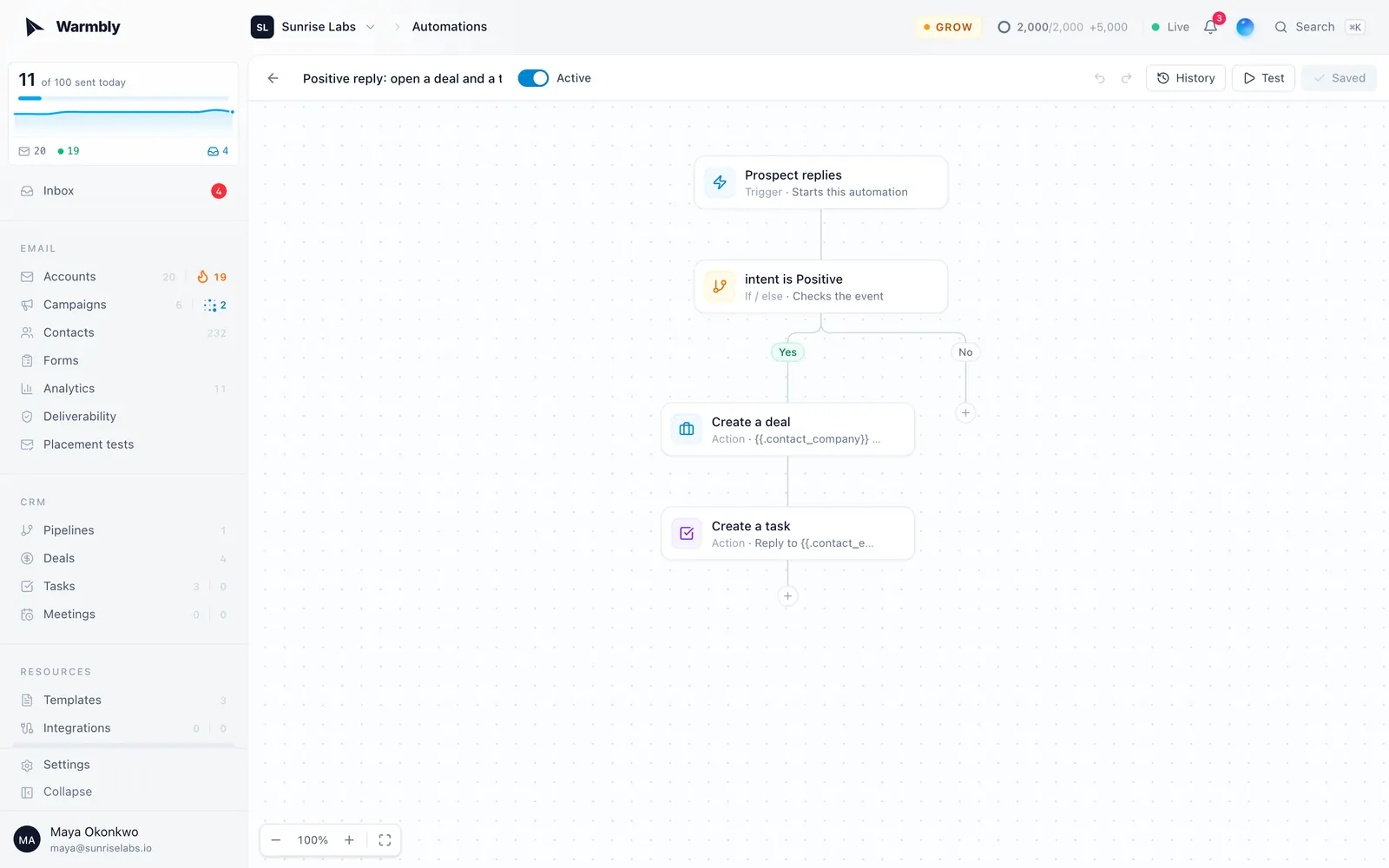Click the 100% zoom level
The height and width of the screenshot is (868, 1389).
[x=313, y=840]
